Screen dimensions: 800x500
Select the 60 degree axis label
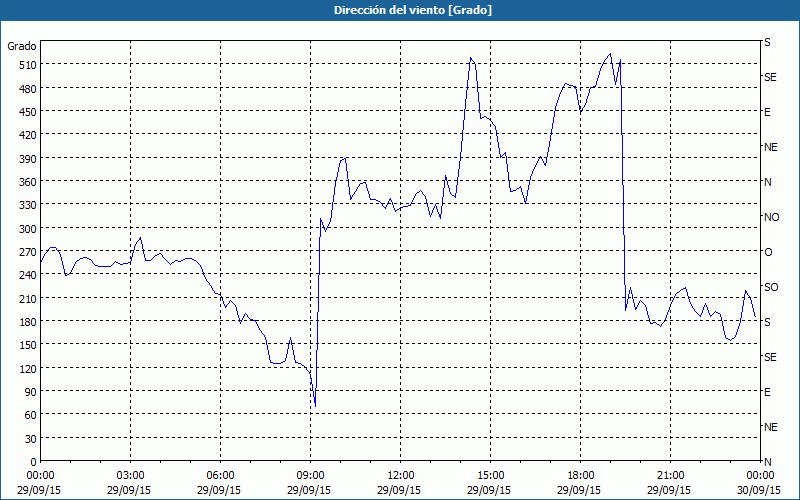pos(31,415)
